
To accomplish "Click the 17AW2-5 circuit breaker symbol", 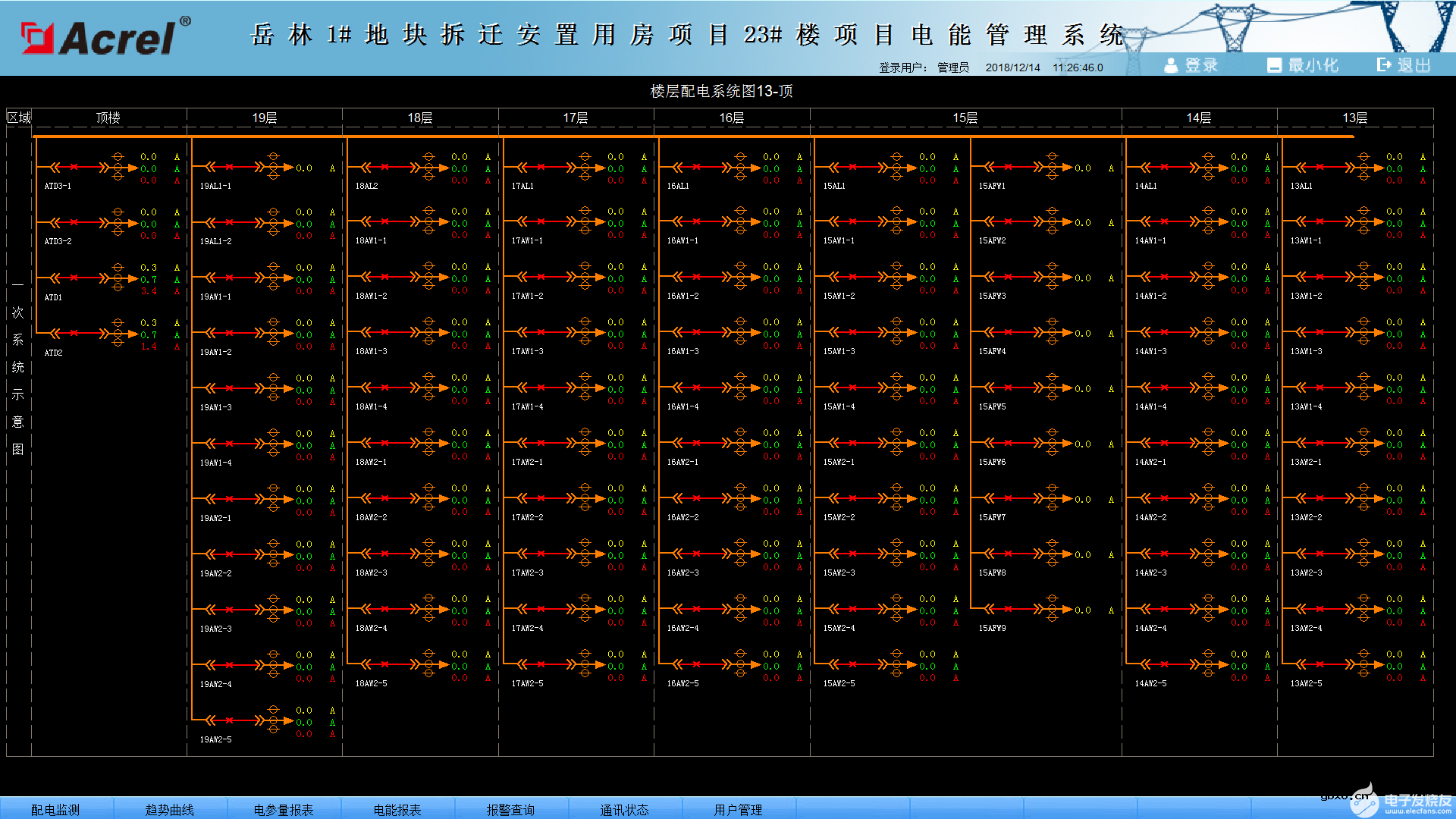I will [x=541, y=664].
